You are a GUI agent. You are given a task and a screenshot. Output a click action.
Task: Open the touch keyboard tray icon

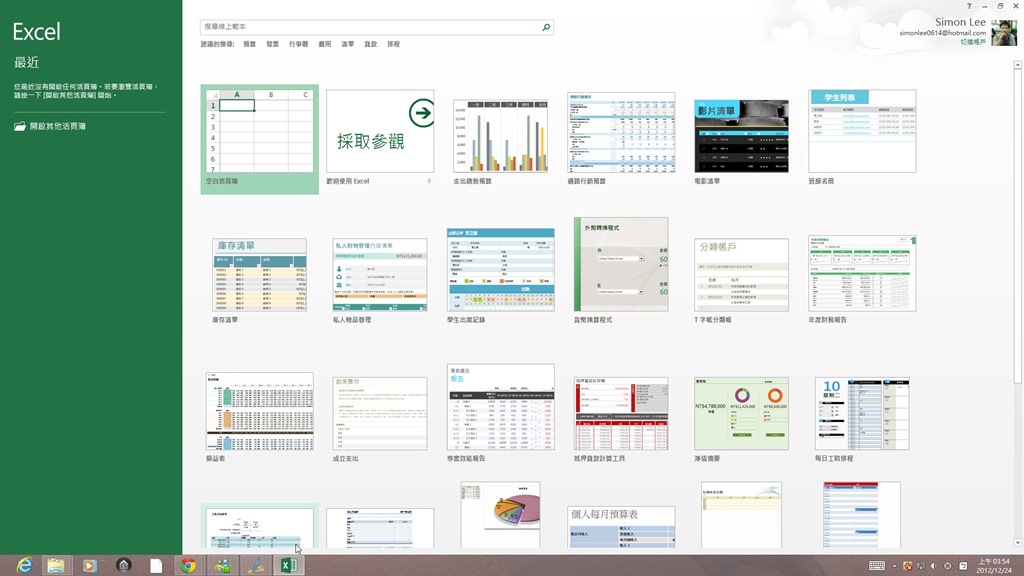(x=876, y=566)
